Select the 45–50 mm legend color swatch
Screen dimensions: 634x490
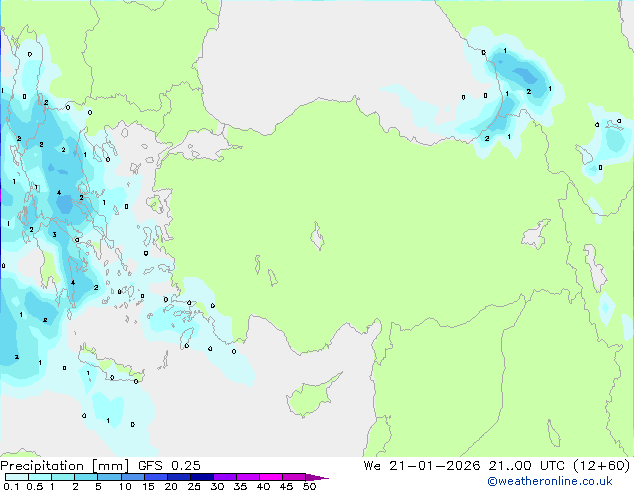(x=294, y=477)
